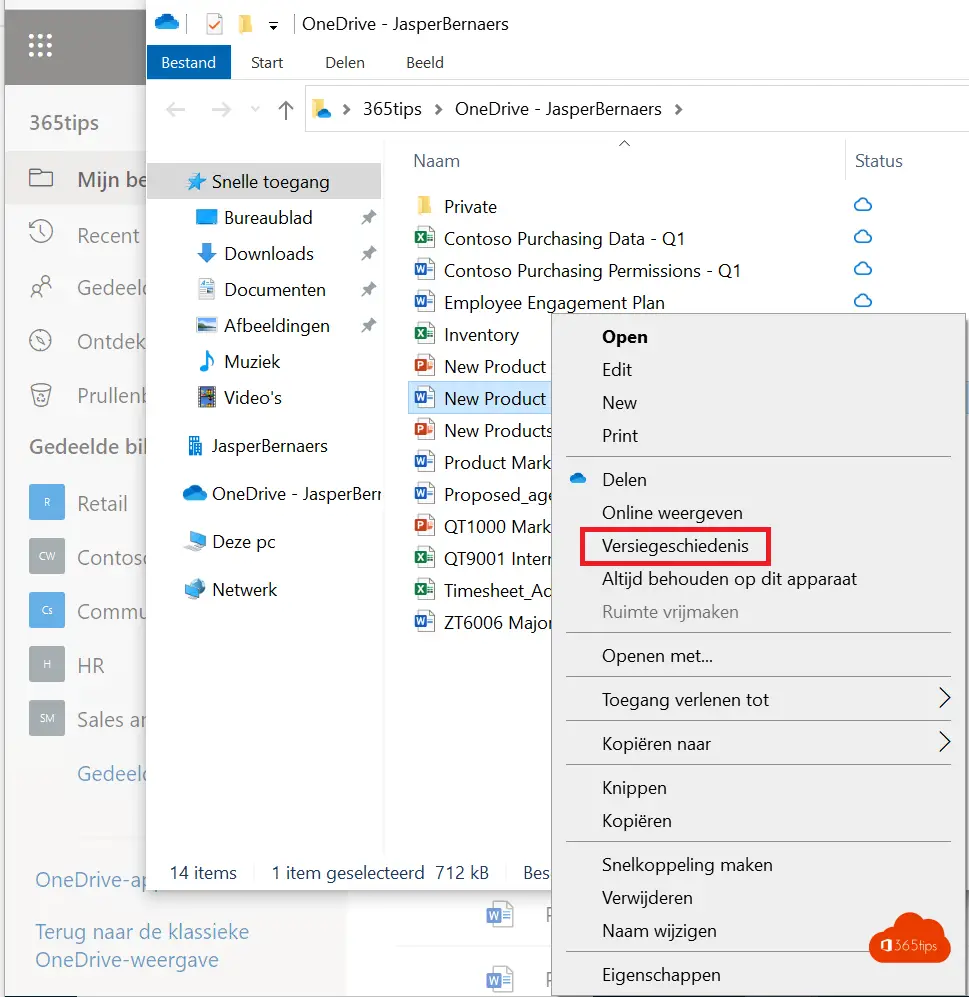The height and width of the screenshot is (997, 969).
Task: Open Downloads in the navigation pane
Action: (x=268, y=254)
